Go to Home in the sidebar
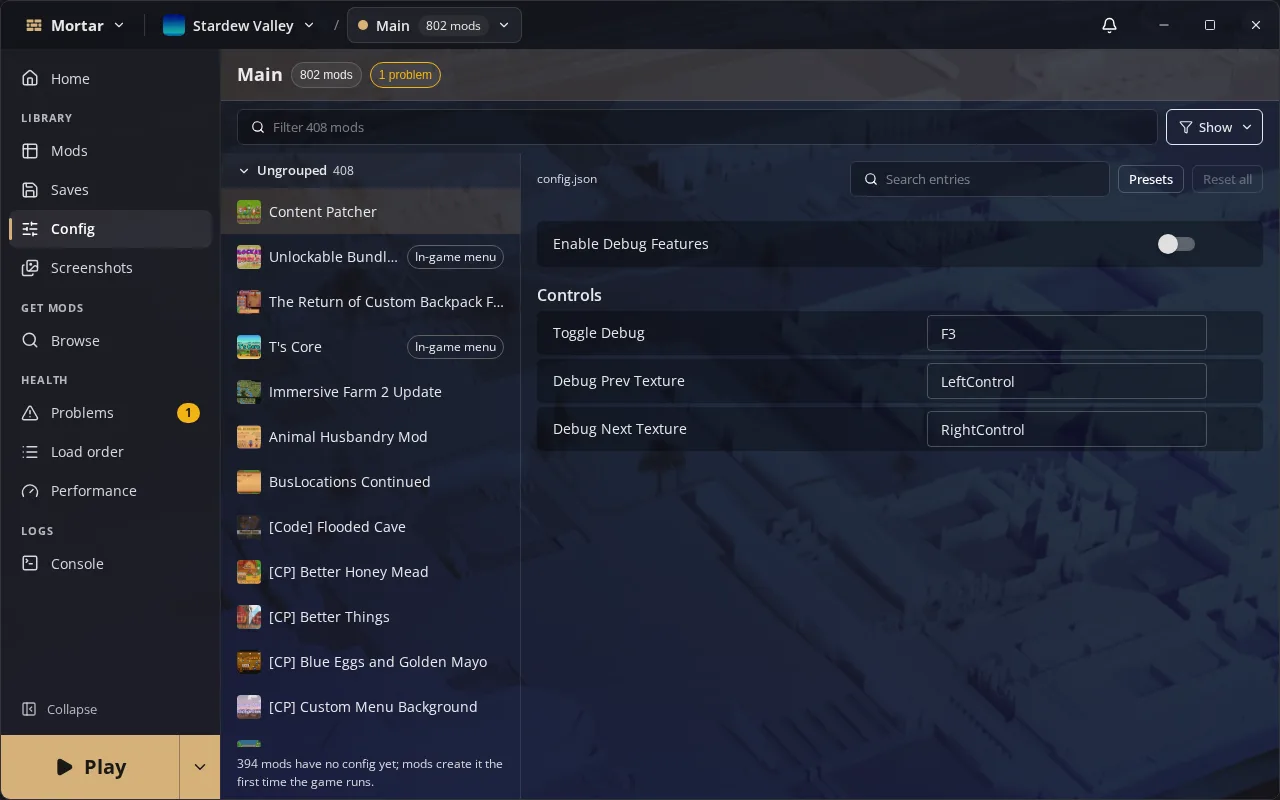This screenshot has width=1280, height=800. 110,79
